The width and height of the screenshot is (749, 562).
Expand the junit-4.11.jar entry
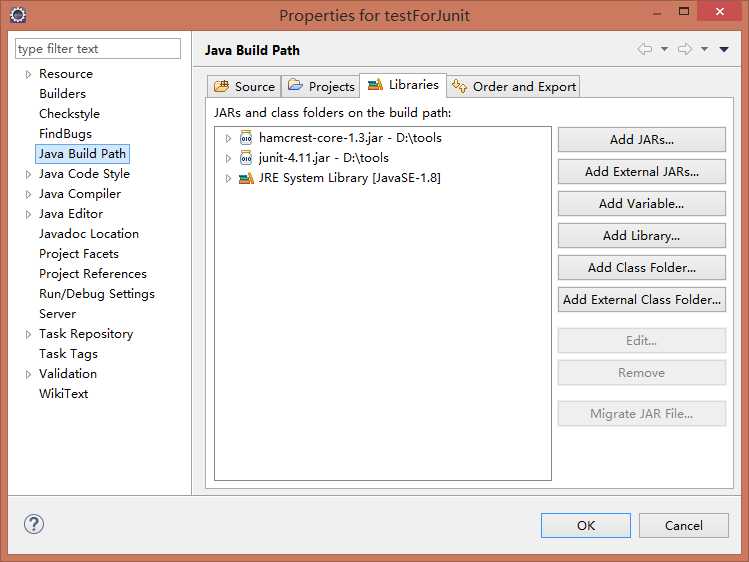pos(228,158)
